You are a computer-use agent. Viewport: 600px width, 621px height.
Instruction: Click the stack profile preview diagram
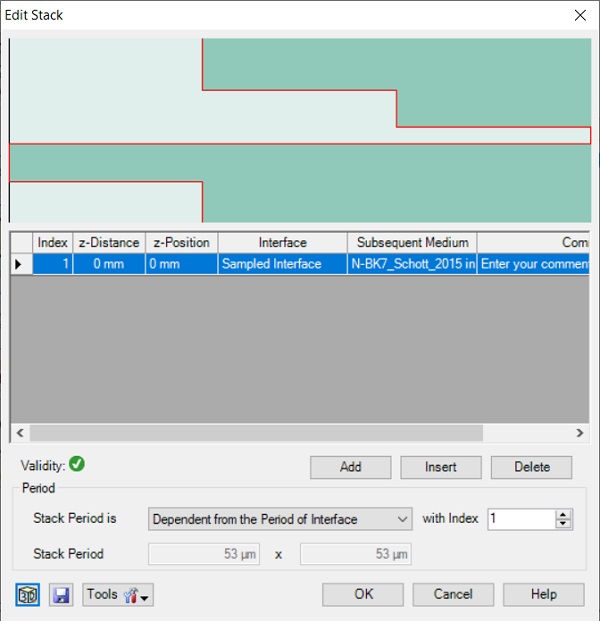coord(300,130)
